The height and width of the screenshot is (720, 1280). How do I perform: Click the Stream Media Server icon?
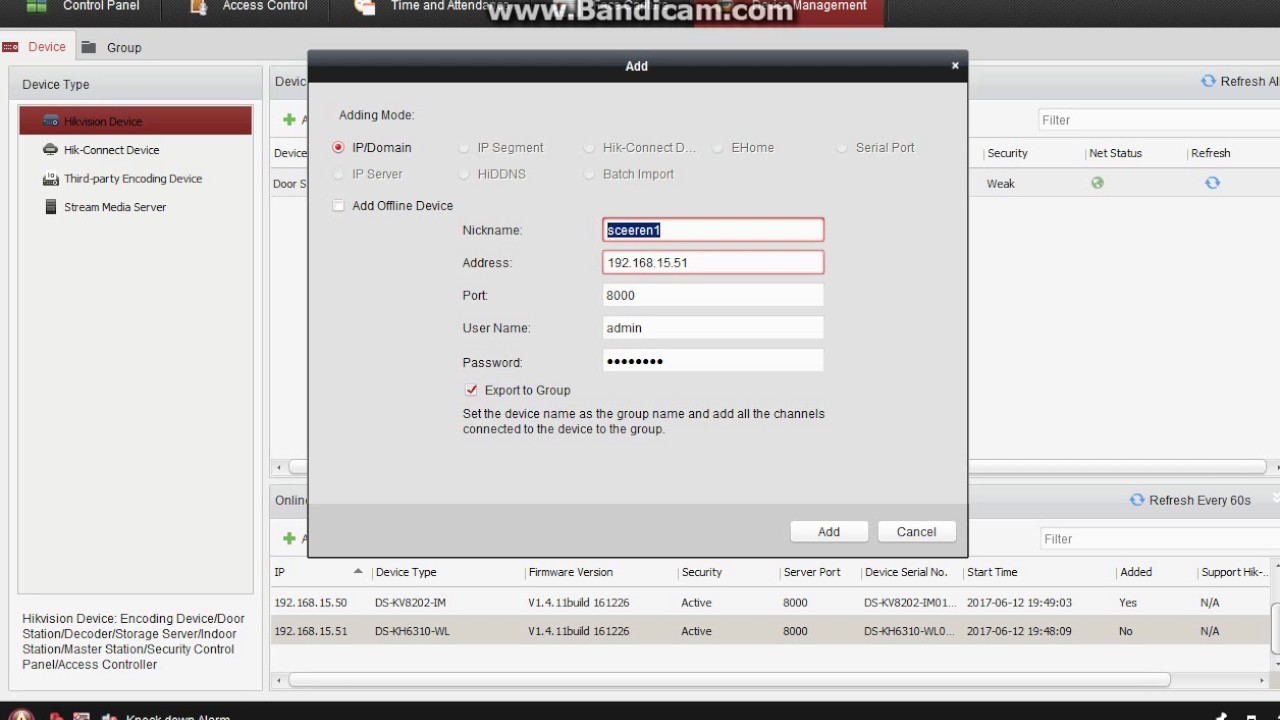point(50,207)
